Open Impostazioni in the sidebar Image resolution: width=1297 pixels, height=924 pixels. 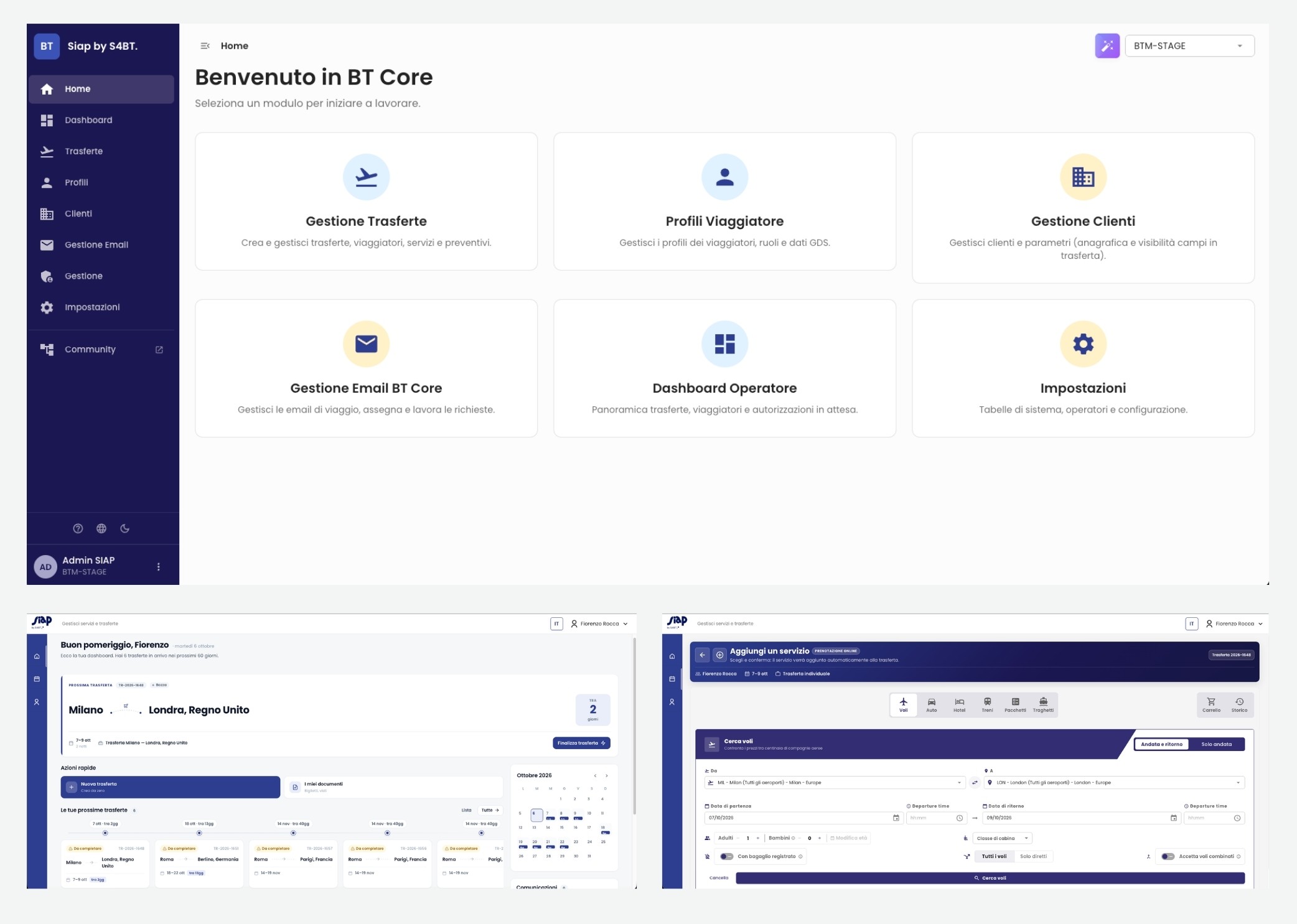101,307
